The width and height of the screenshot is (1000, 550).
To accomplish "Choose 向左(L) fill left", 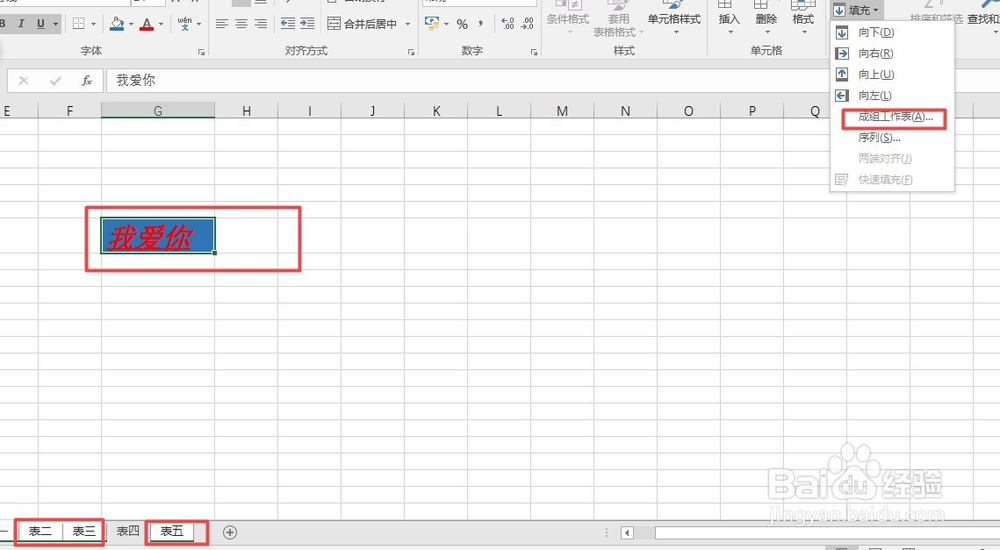I will point(892,96).
